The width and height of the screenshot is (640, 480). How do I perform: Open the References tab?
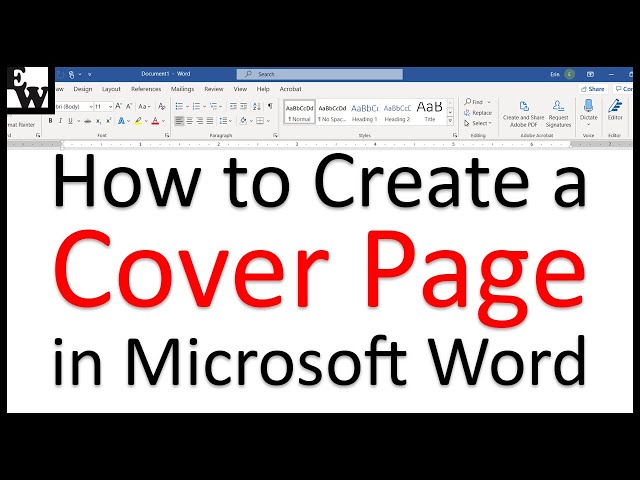(x=146, y=89)
